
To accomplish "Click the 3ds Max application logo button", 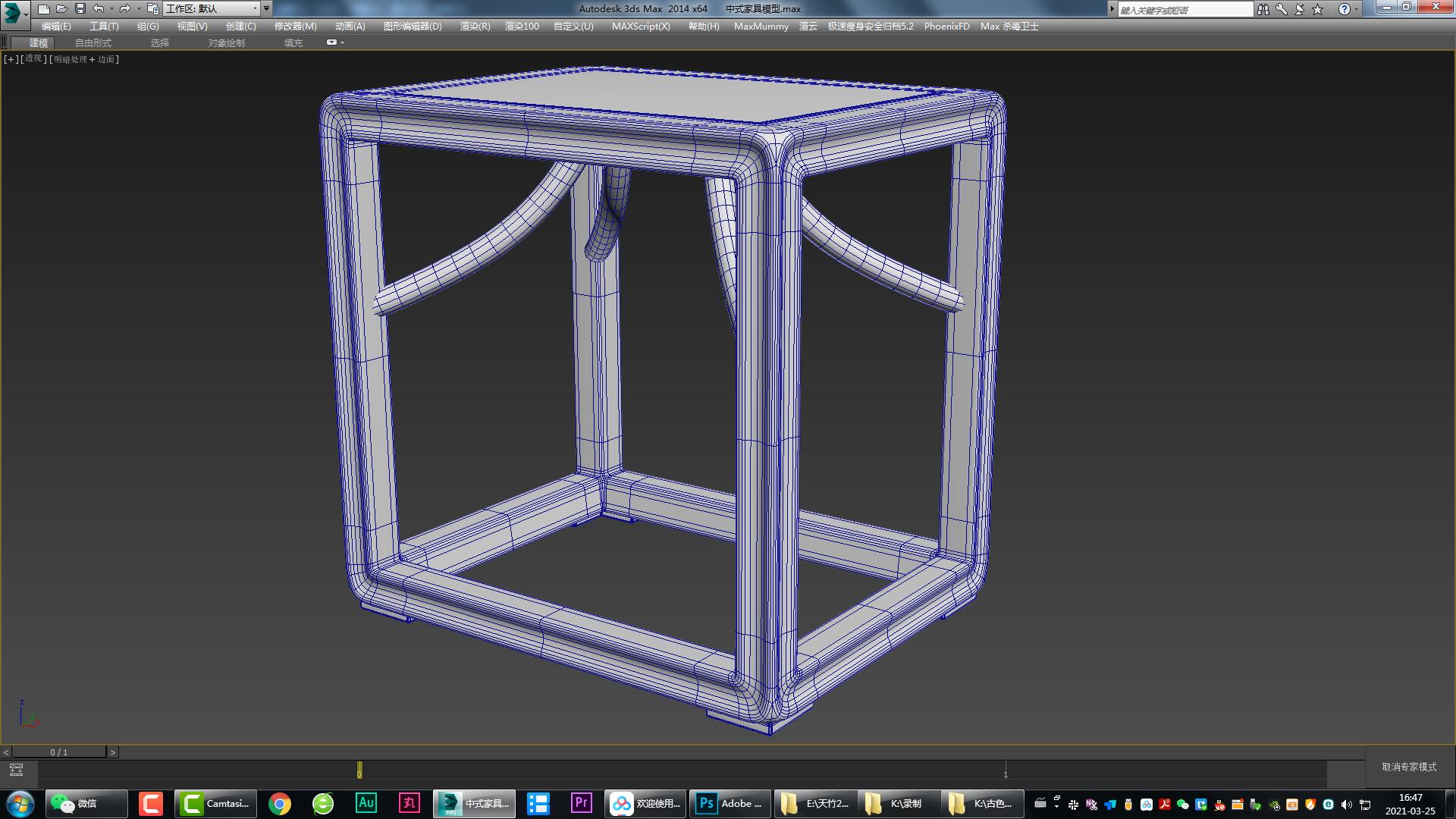I will click(13, 13).
